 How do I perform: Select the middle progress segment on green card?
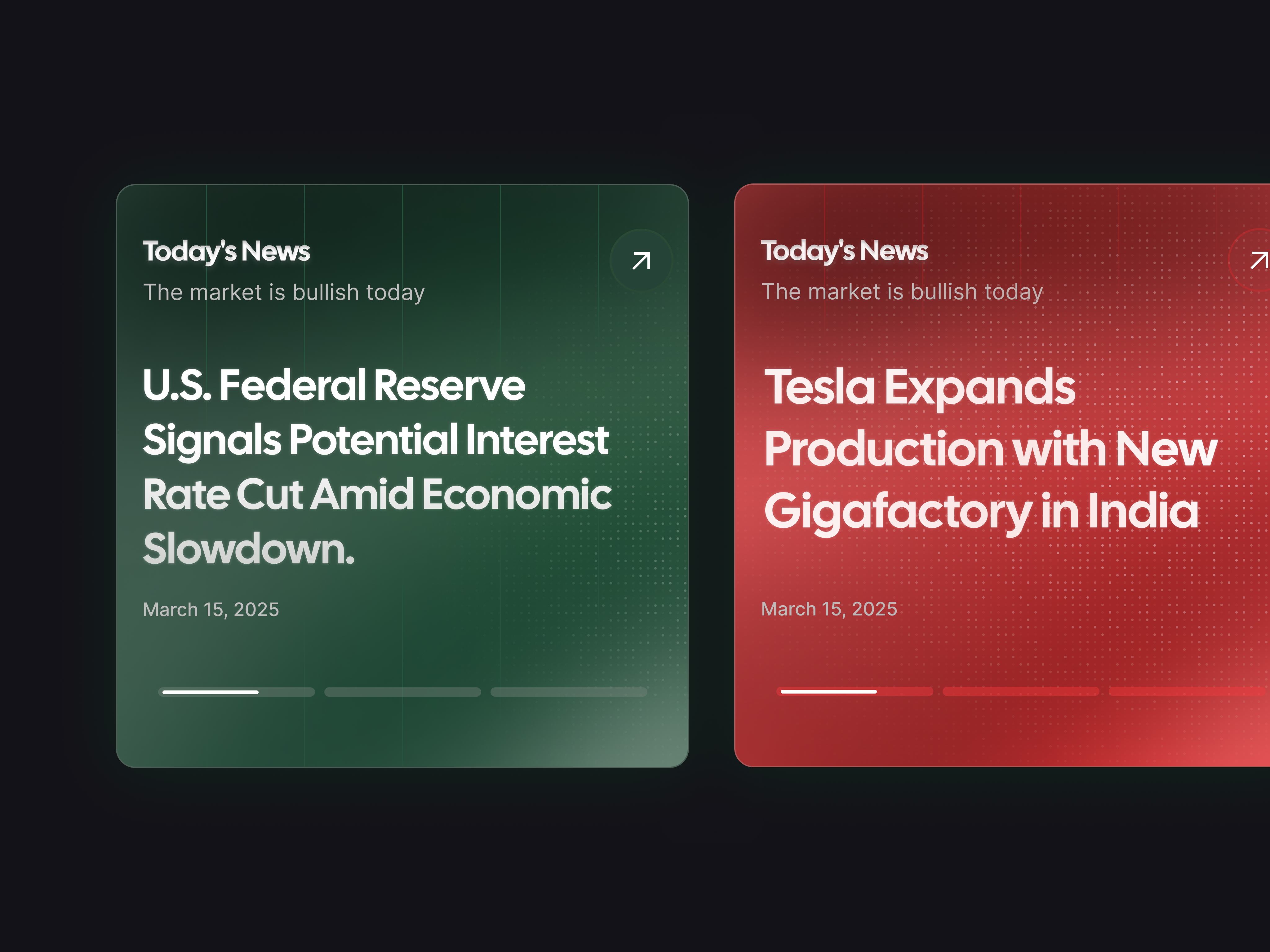coord(402,692)
